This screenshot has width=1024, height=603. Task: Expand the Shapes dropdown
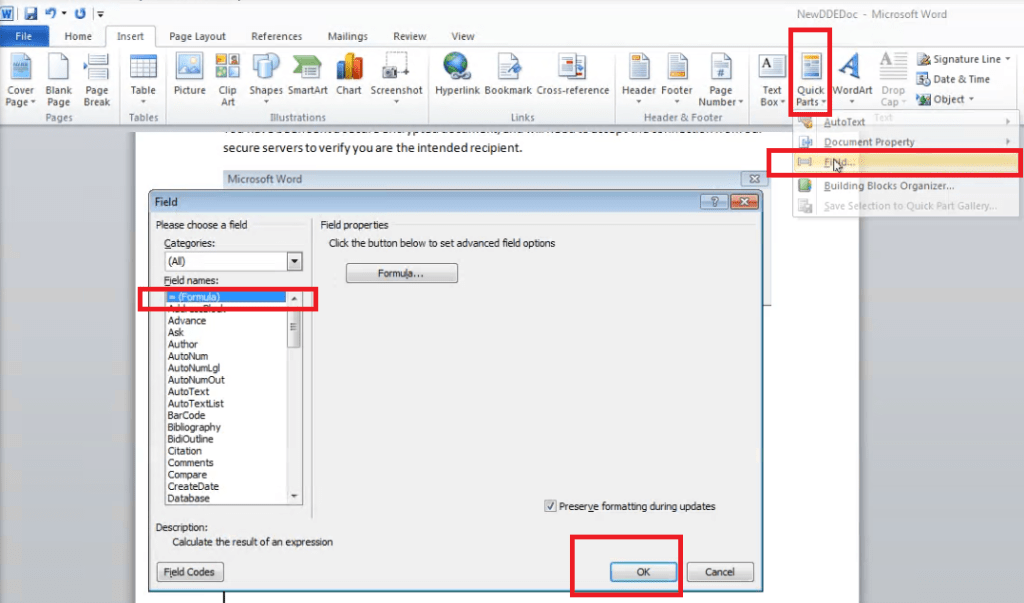[266, 78]
